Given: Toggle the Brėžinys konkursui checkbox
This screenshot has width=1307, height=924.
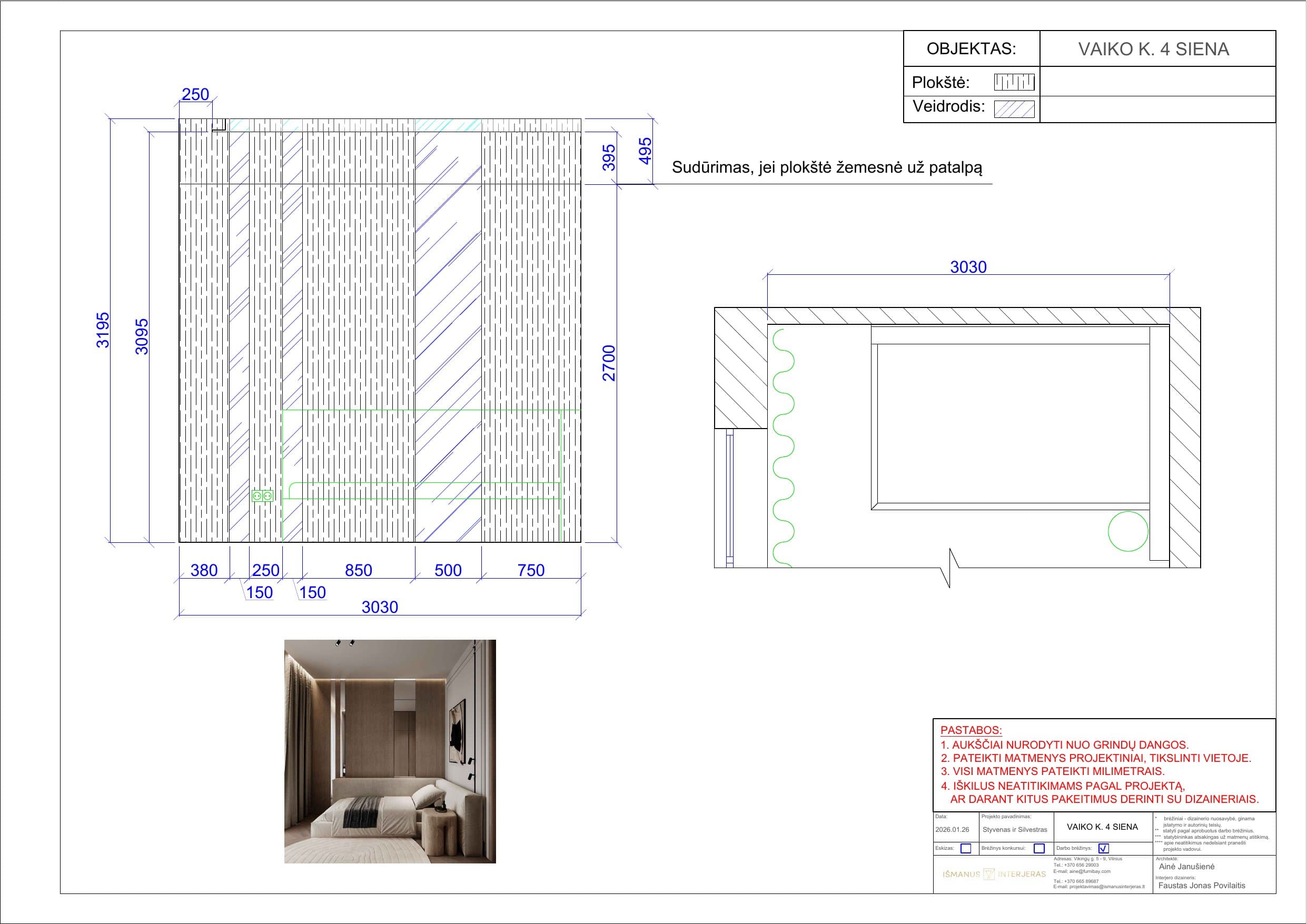Looking at the screenshot, I should point(1039,849).
